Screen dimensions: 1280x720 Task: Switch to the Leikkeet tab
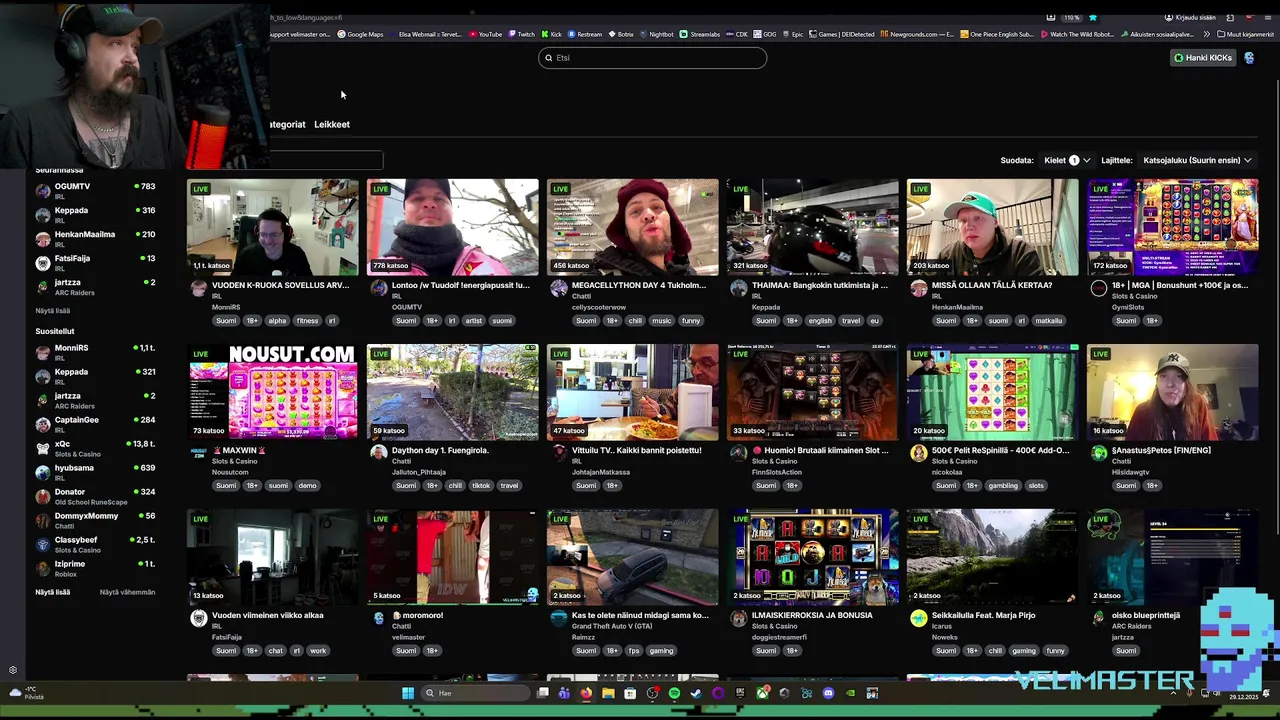point(332,124)
